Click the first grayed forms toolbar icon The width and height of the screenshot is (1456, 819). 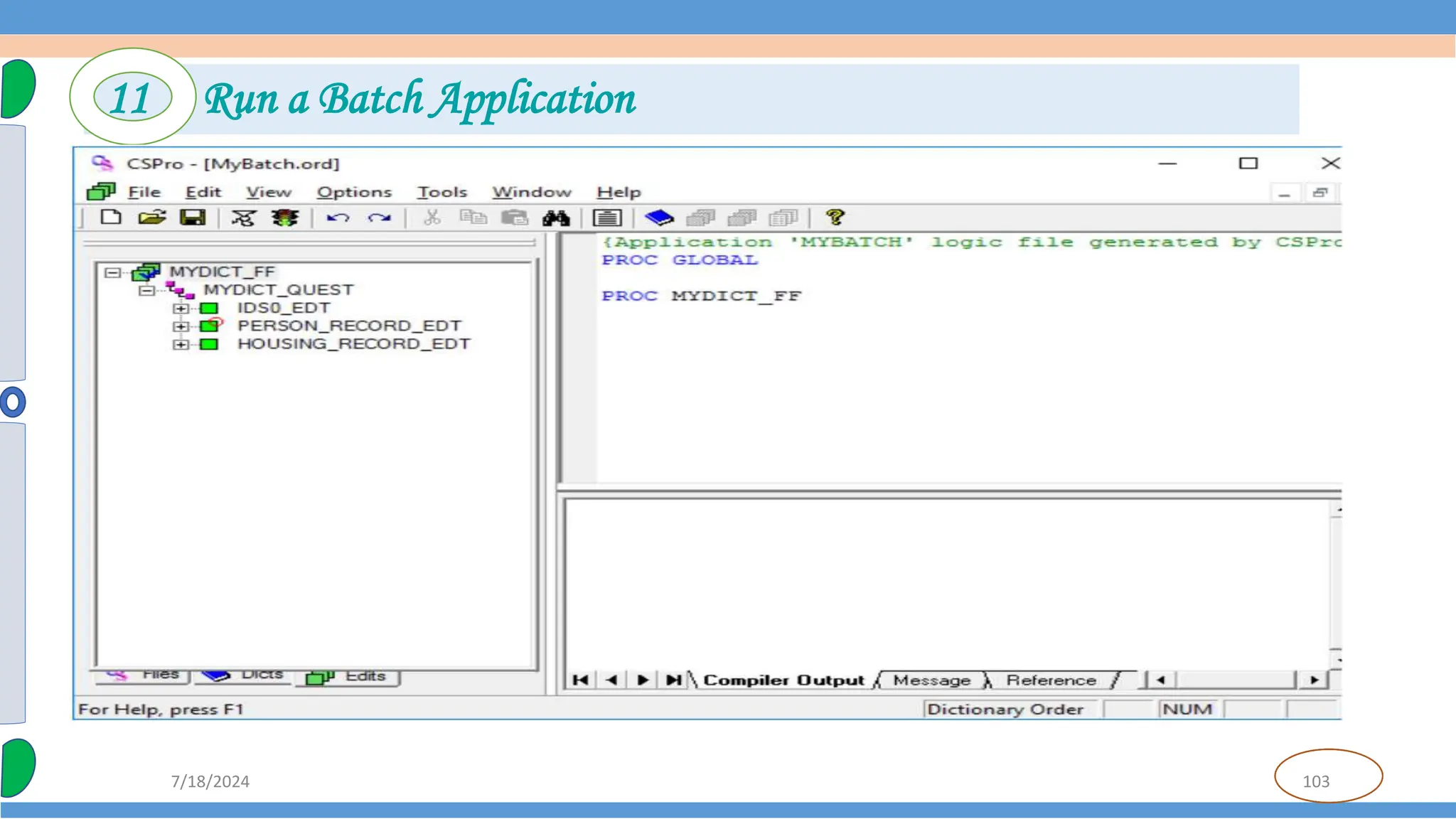click(x=700, y=218)
